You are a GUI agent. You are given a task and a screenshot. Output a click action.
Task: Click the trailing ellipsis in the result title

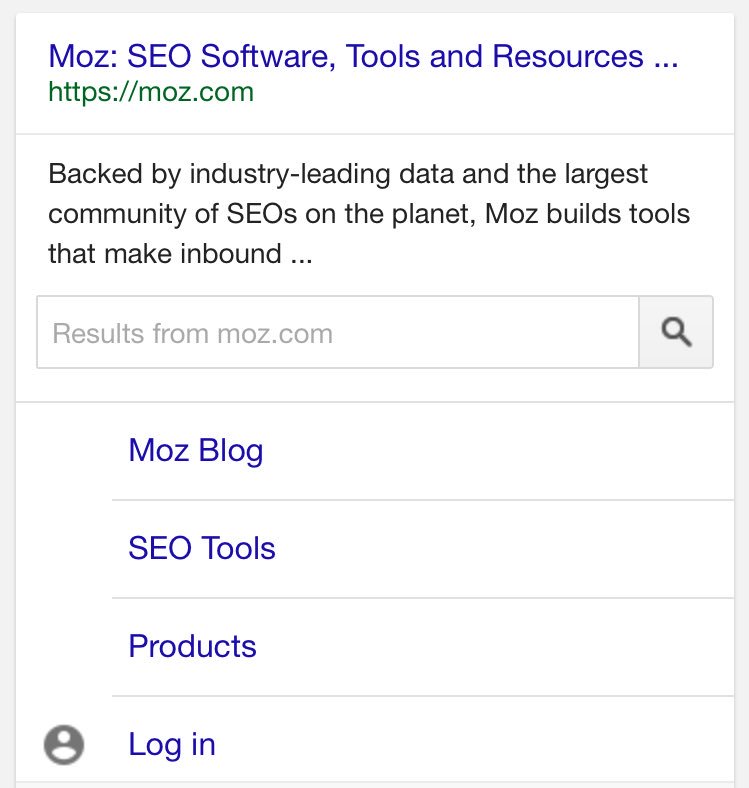pos(665,56)
